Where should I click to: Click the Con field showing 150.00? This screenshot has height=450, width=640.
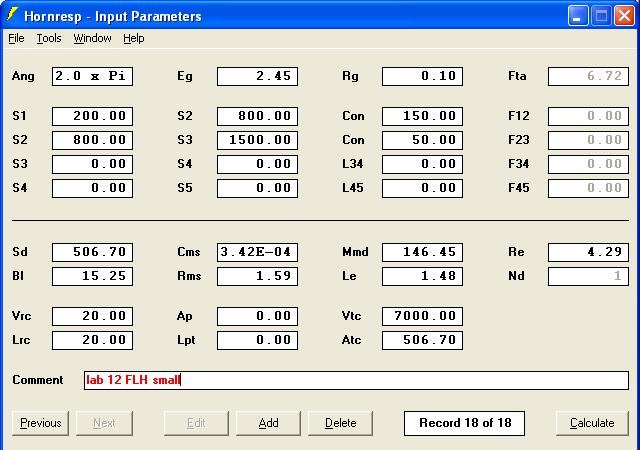tap(422, 116)
